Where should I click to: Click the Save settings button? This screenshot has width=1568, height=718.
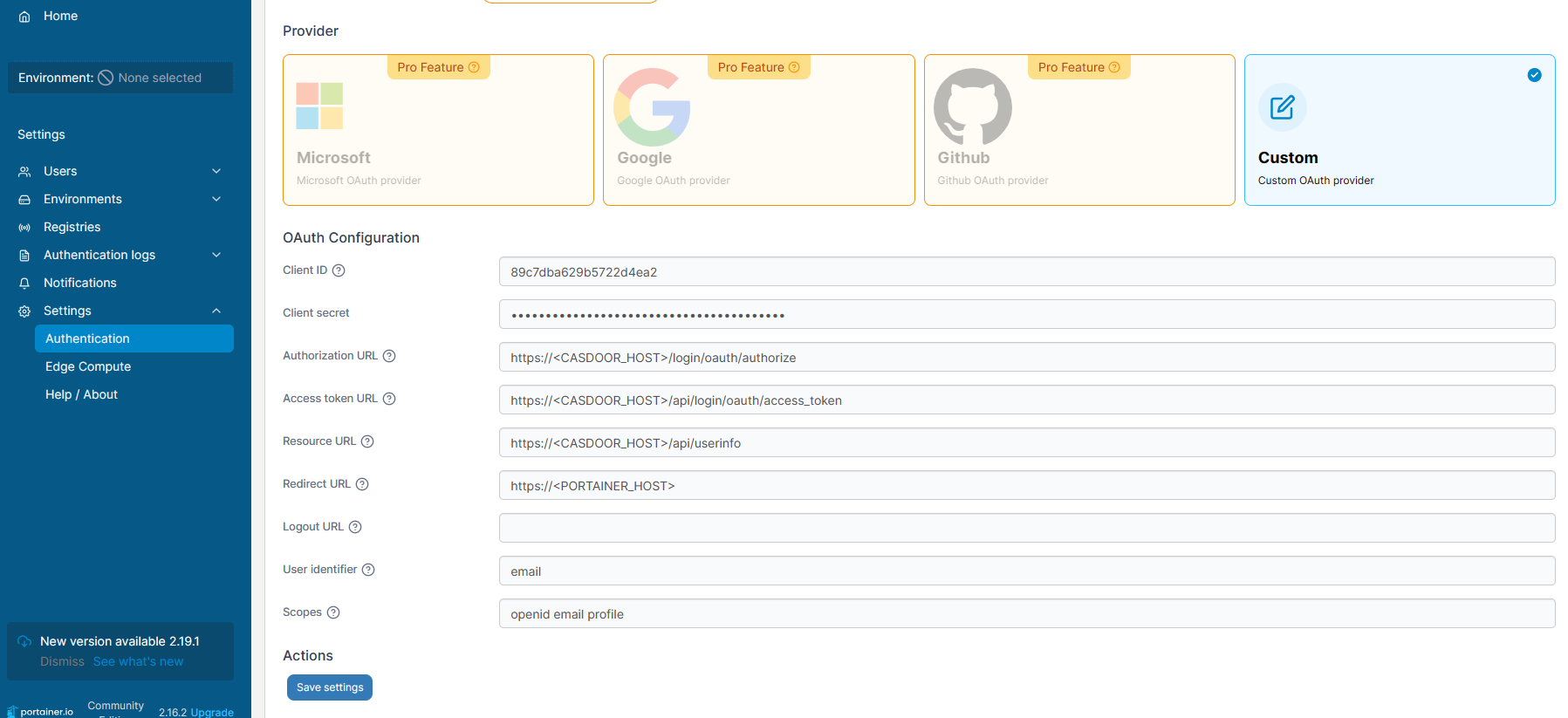329,687
